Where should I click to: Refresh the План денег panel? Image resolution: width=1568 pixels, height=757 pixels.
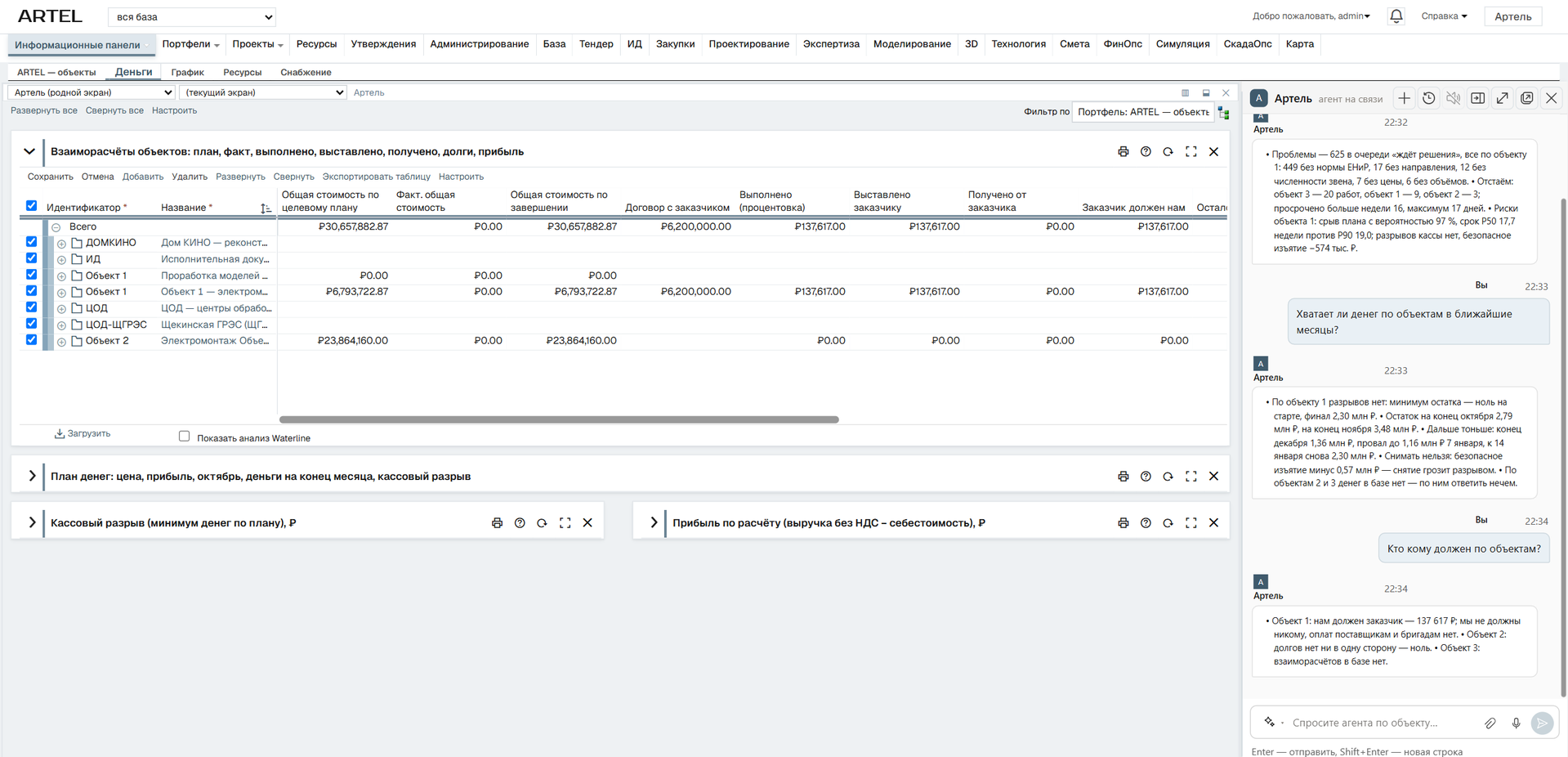click(x=1168, y=476)
